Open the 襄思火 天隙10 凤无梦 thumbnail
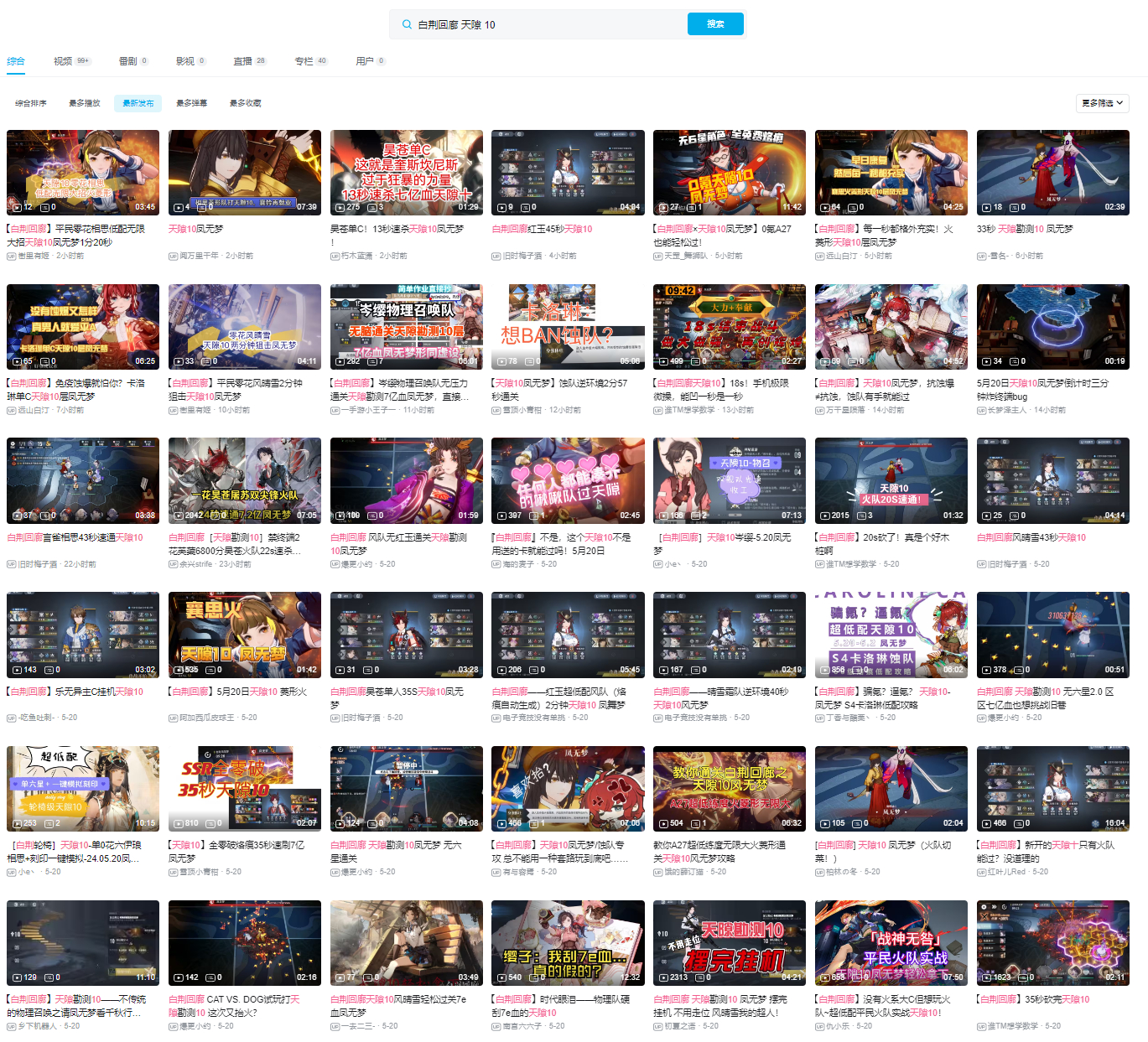The image size is (1148, 1042). click(x=245, y=635)
